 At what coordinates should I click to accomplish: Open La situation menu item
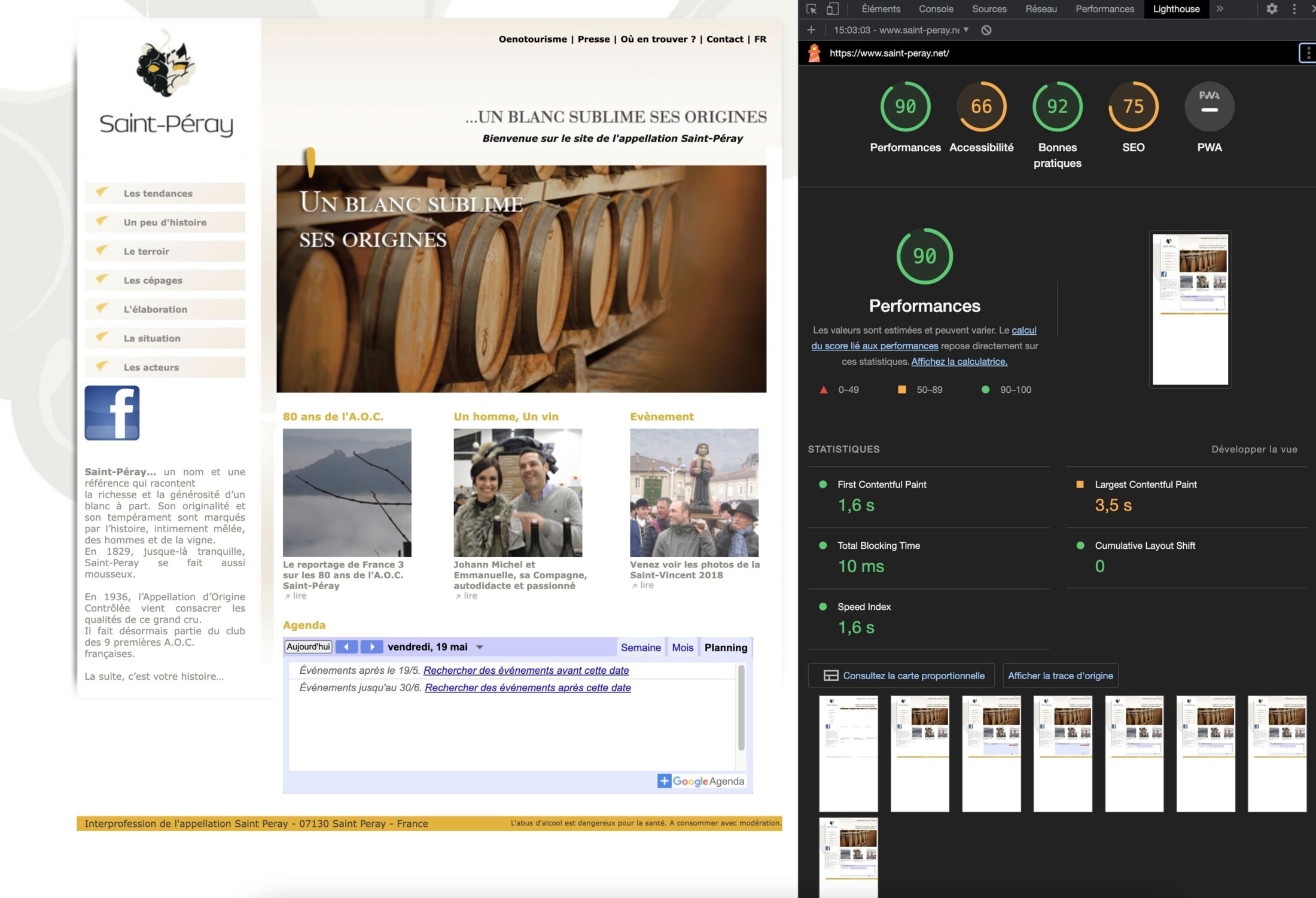coord(164,338)
